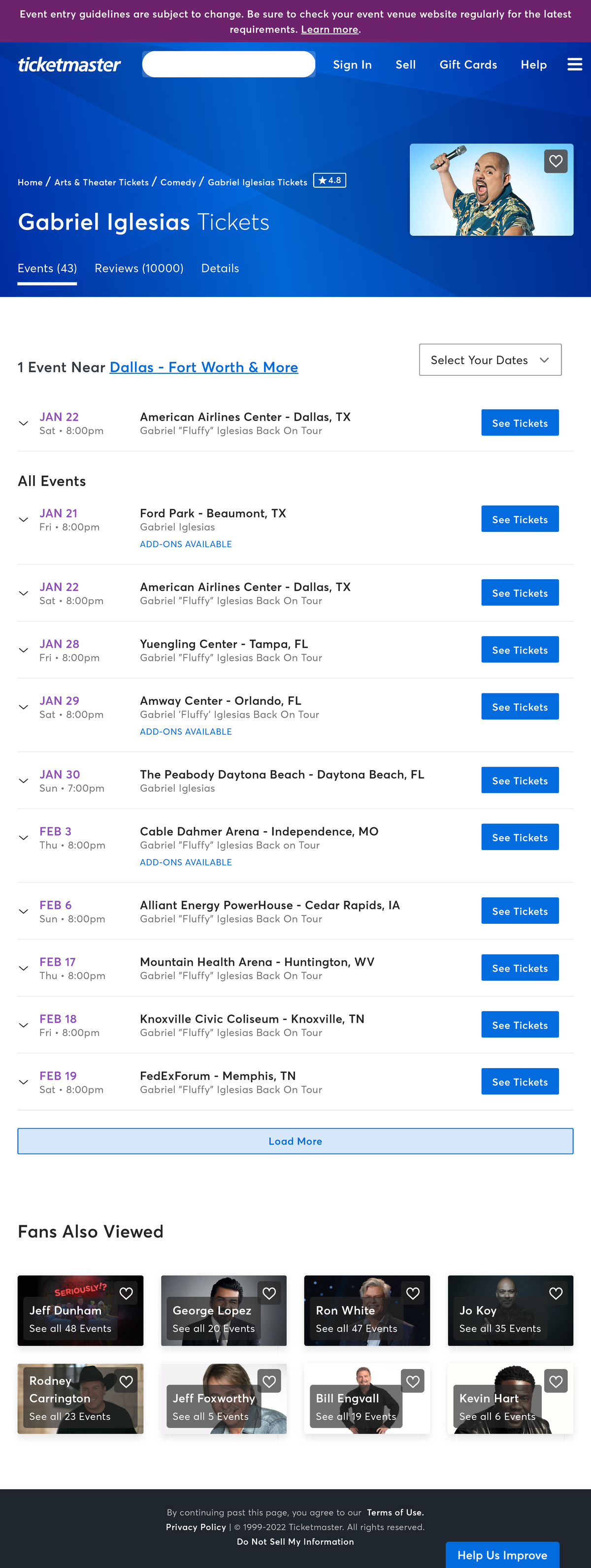Tap the heart on the George Lopez card
591x1568 pixels.
point(269,1293)
